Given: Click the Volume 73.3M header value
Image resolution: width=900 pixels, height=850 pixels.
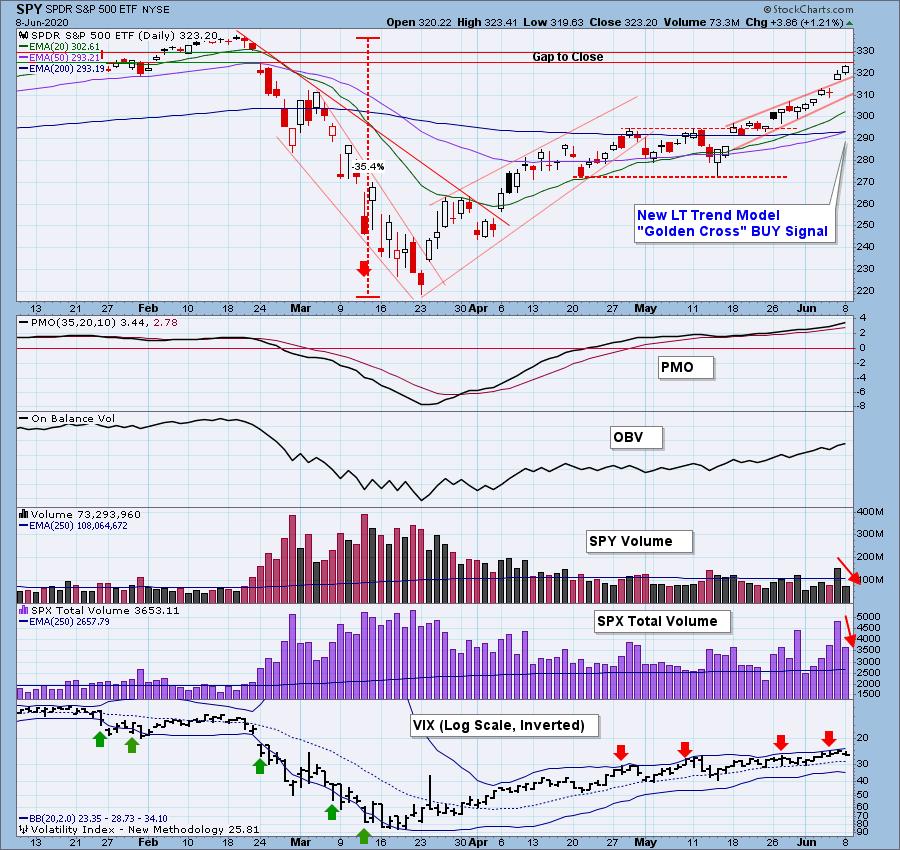Looking at the screenshot, I should (x=701, y=22).
